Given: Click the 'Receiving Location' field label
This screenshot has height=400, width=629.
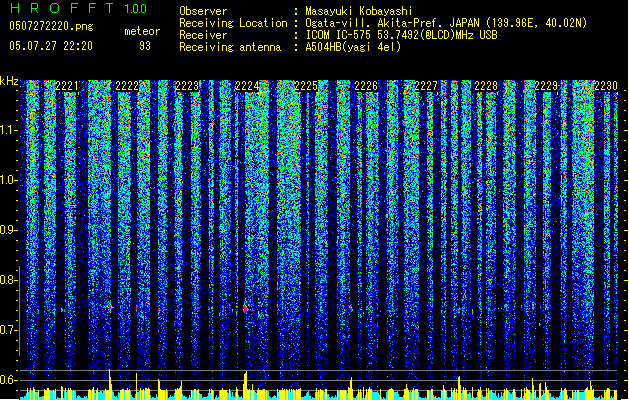Looking at the screenshot, I should [x=233, y=23].
